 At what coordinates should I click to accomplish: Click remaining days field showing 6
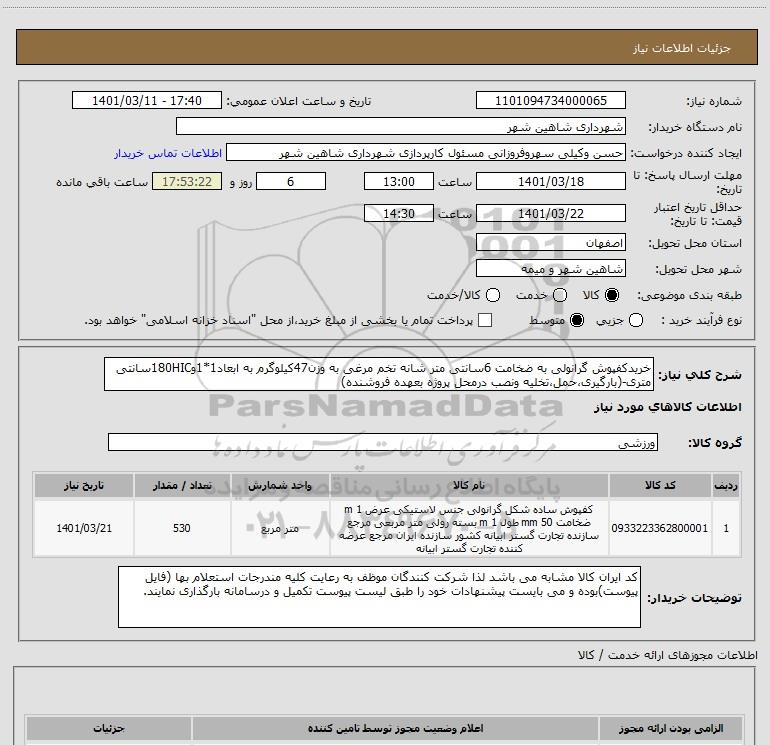[x=291, y=181]
